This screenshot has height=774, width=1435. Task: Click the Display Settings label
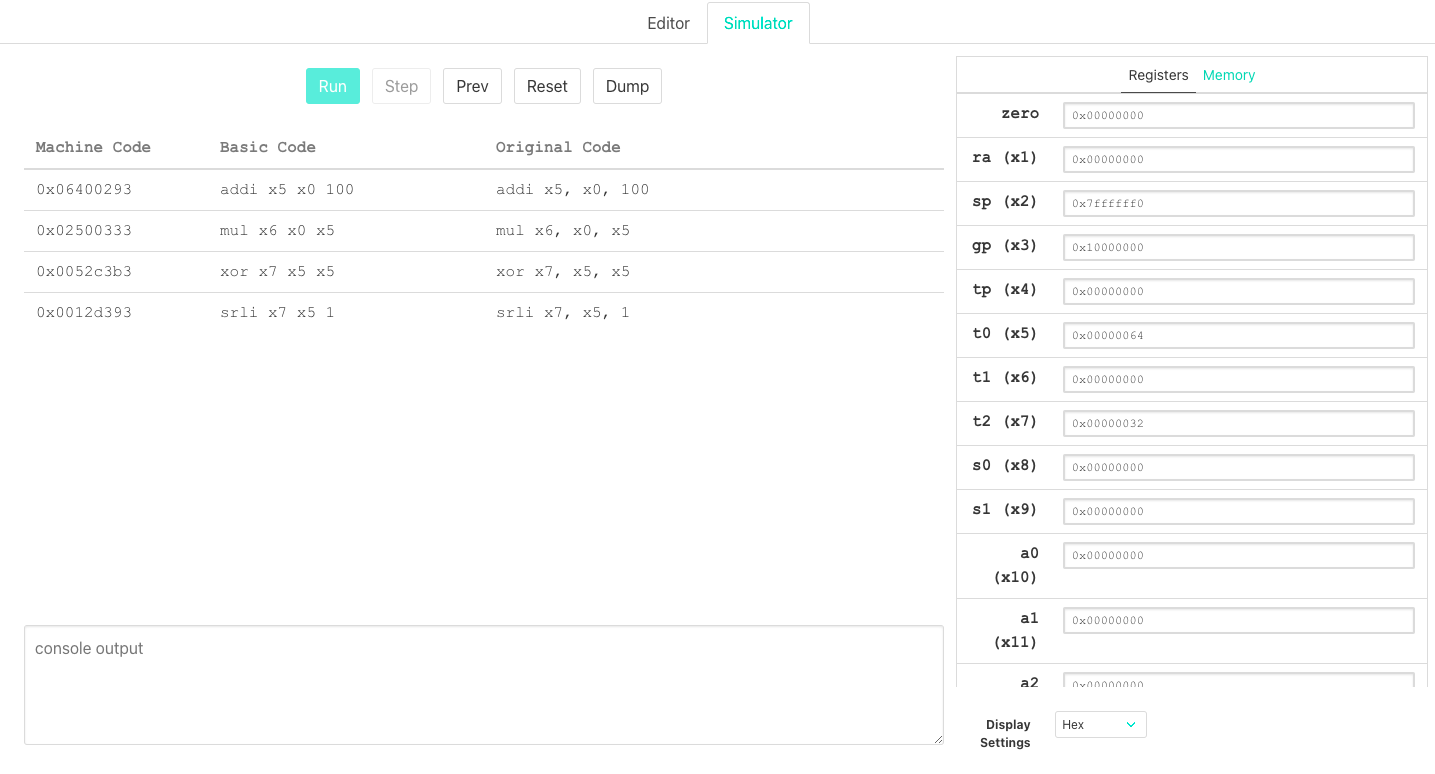click(1006, 734)
